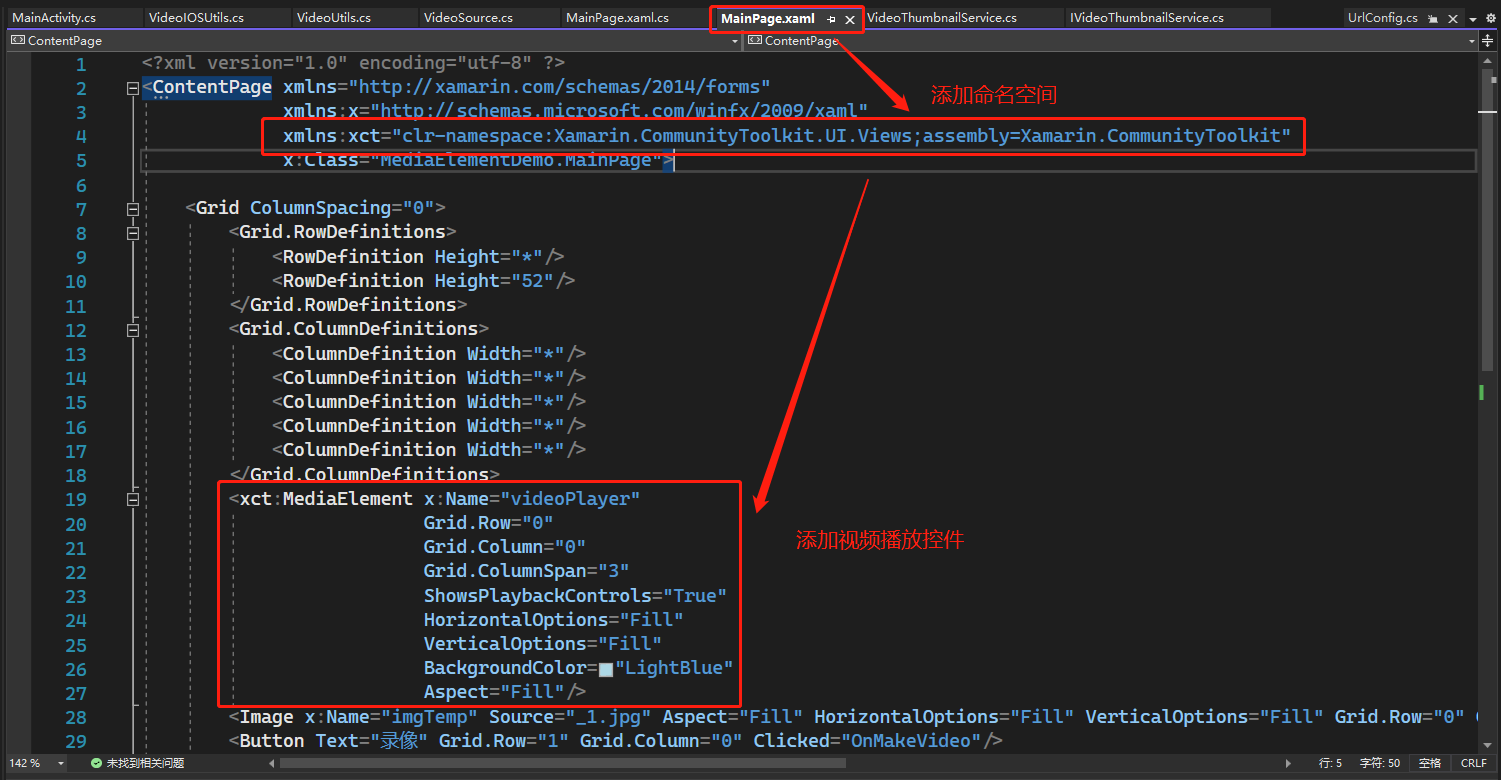Screen dimensions: 1501x780
Task: Open the settings gear at top right
Action: pos(1492,17)
